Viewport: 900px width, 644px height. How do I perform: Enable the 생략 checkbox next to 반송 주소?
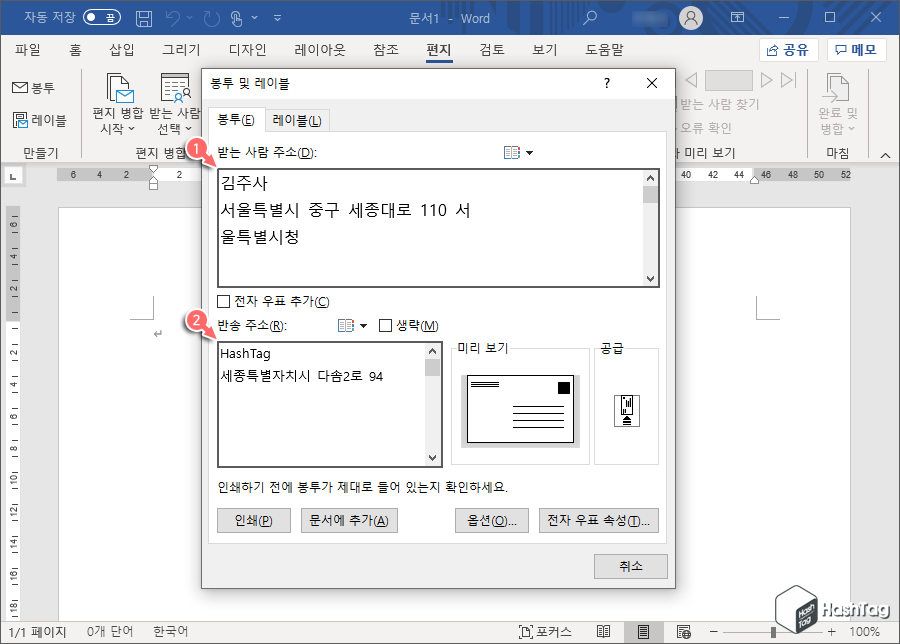(x=386, y=325)
